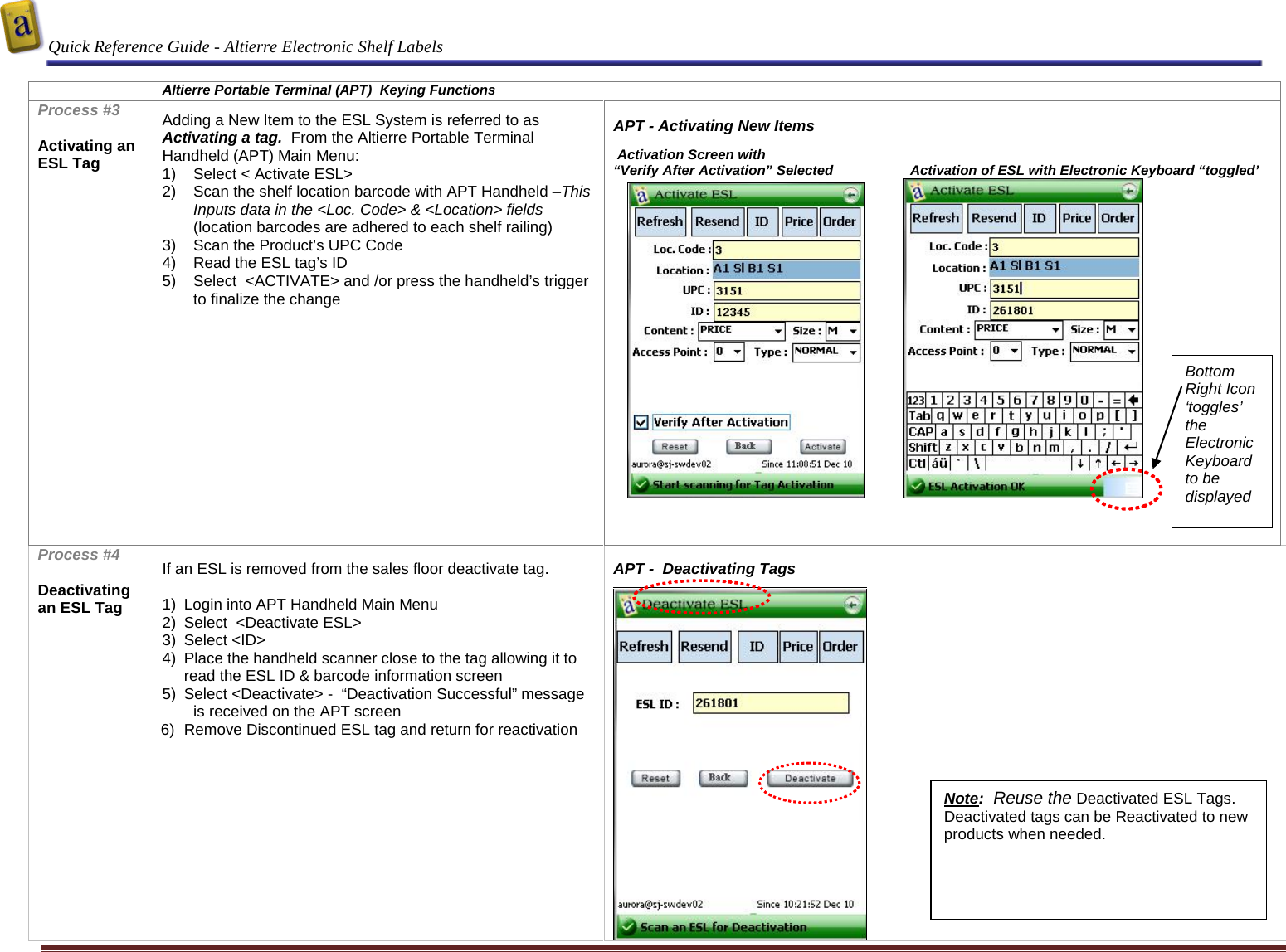Click the Altierre logo icon in the header
The height and width of the screenshot is (952, 1286).
[x=22, y=27]
